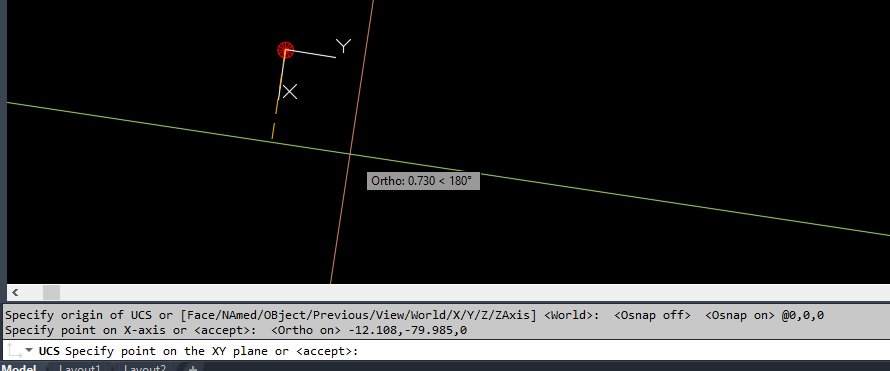The height and width of the screenshot is (371, 890).
Task: Add a new layout with the plus tab
Action: coord(192,368)
